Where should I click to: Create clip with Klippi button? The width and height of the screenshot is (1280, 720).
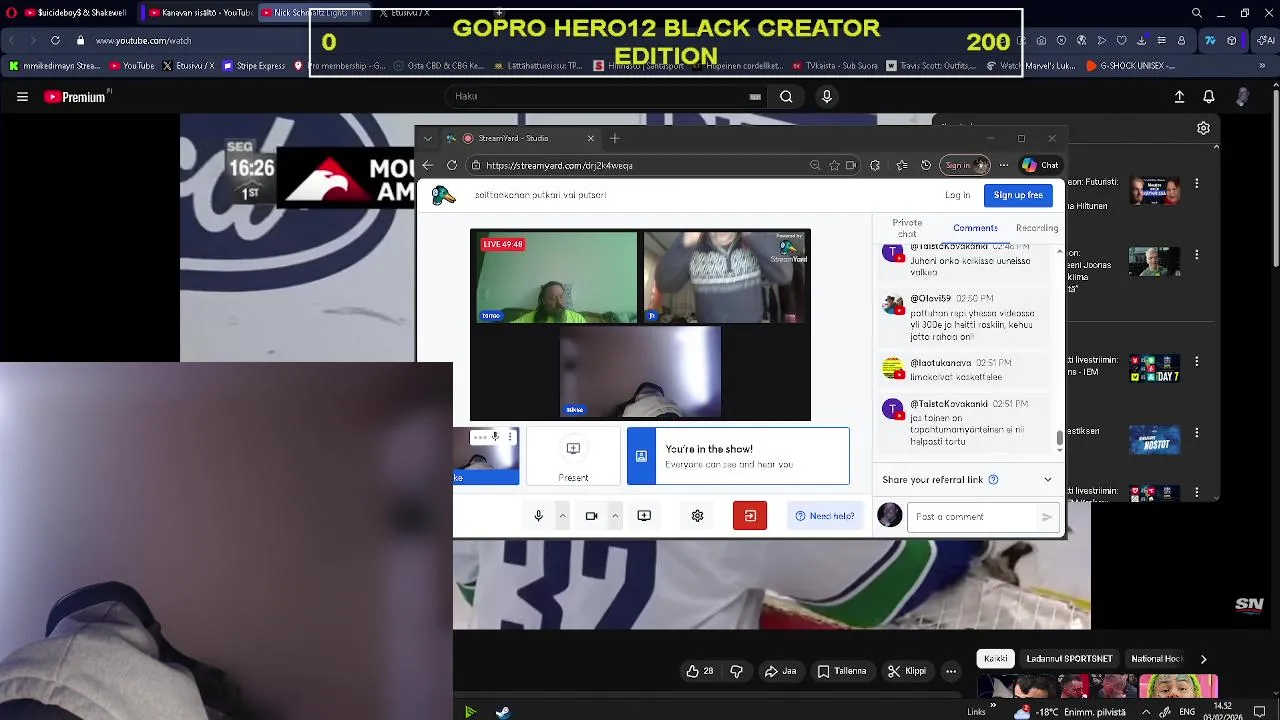click(906, 671)
